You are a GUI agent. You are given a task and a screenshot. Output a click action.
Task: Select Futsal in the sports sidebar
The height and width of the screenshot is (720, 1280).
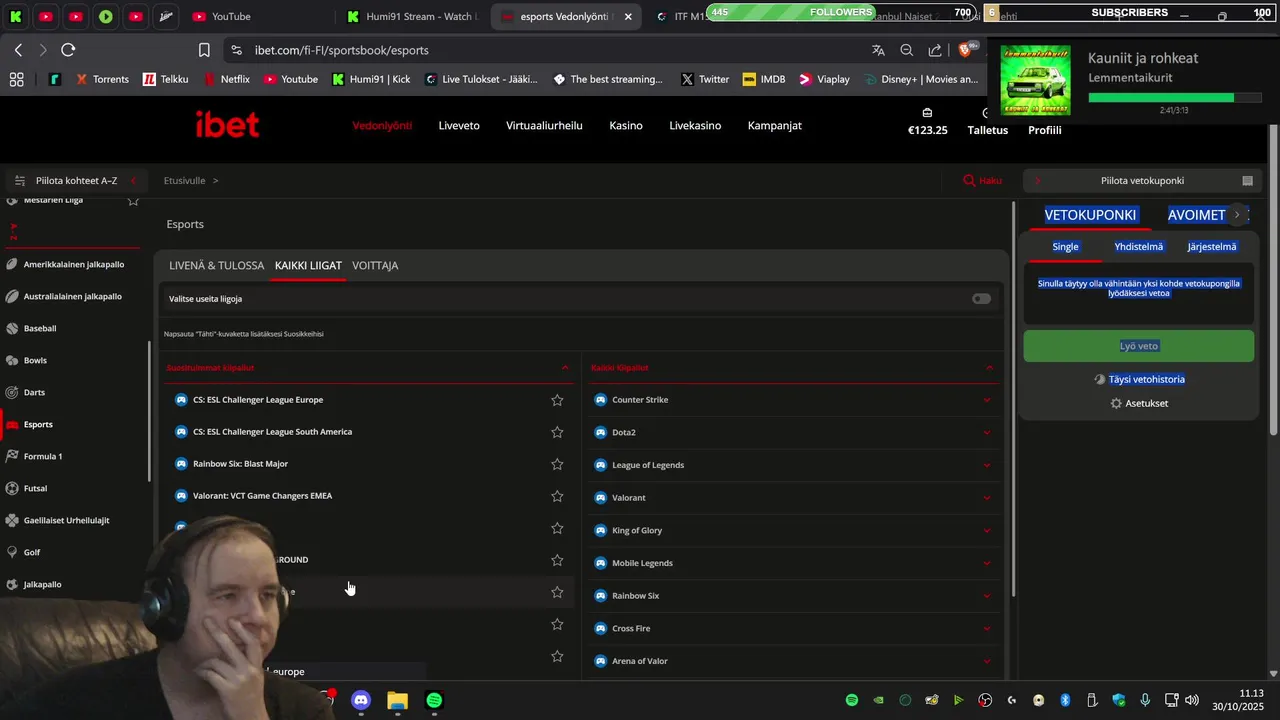coord(35,489)
